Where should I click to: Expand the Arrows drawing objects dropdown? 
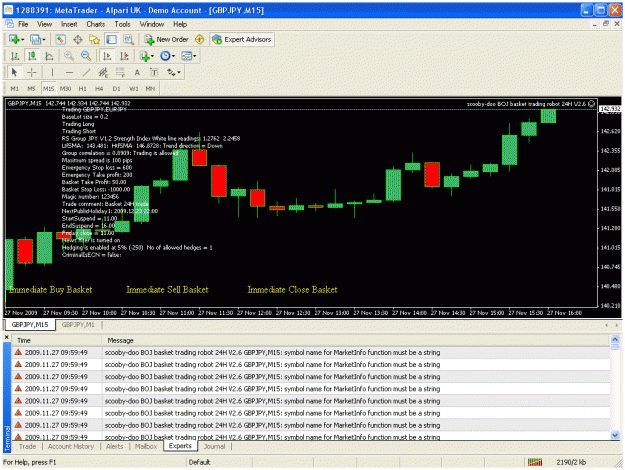coord(179,72)
